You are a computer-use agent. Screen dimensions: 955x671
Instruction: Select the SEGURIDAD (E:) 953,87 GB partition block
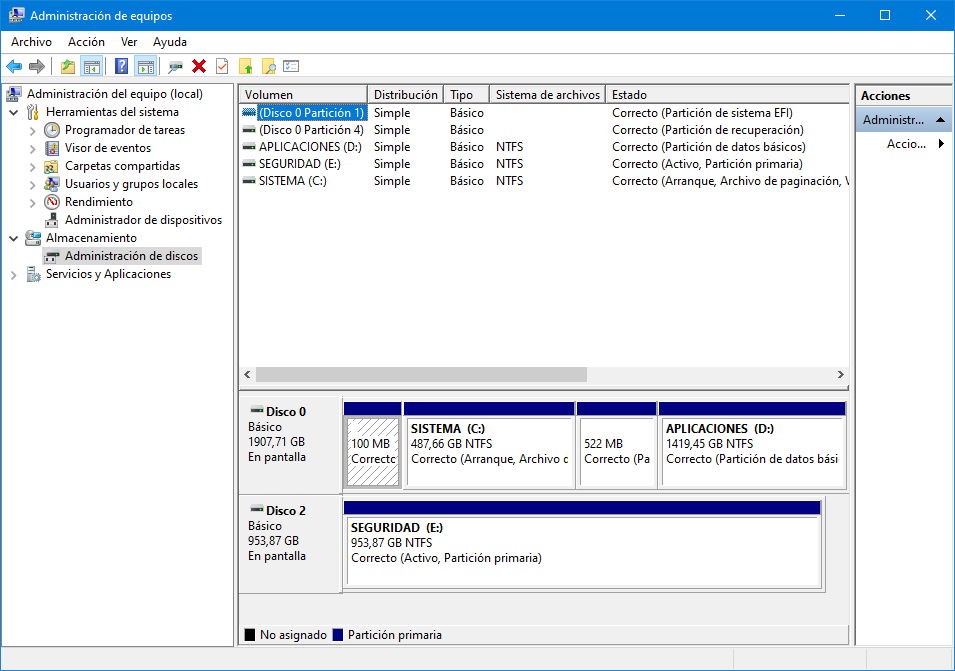click(x=583, y=551)
